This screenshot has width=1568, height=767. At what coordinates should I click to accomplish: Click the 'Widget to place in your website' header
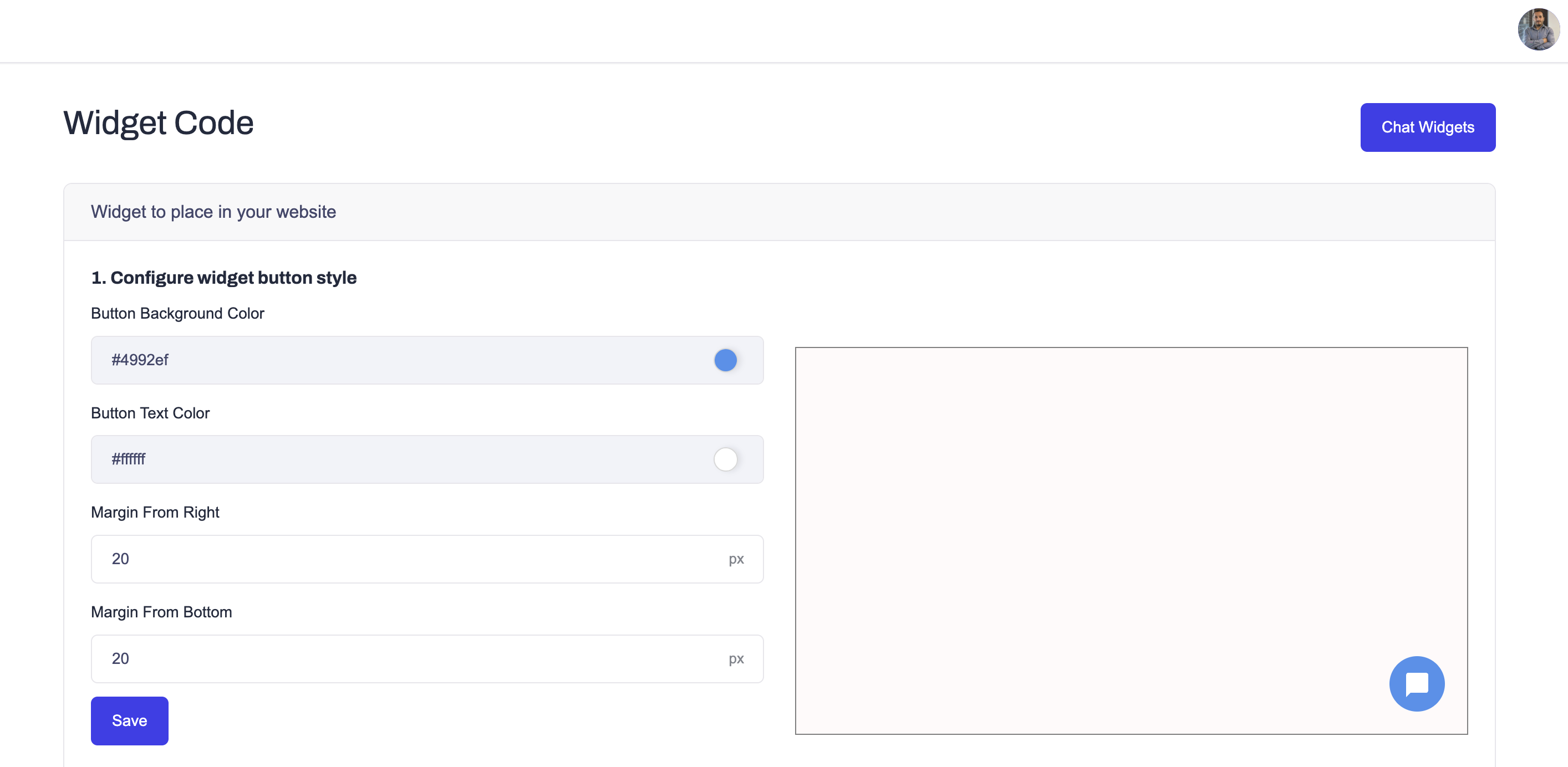click(213, 212)
